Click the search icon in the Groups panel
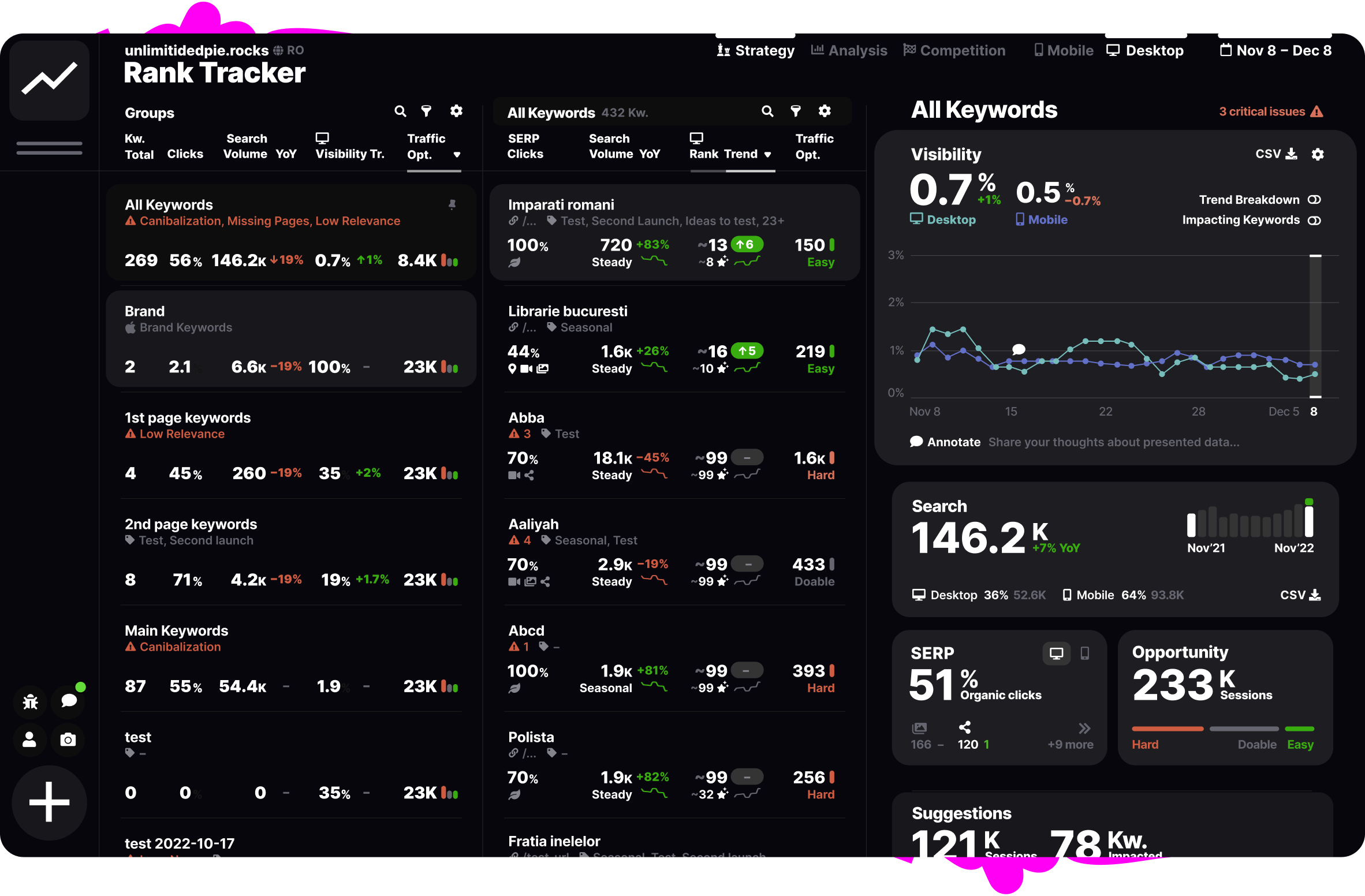Viewport: 1365px width, 896px height. click(400, 111)
